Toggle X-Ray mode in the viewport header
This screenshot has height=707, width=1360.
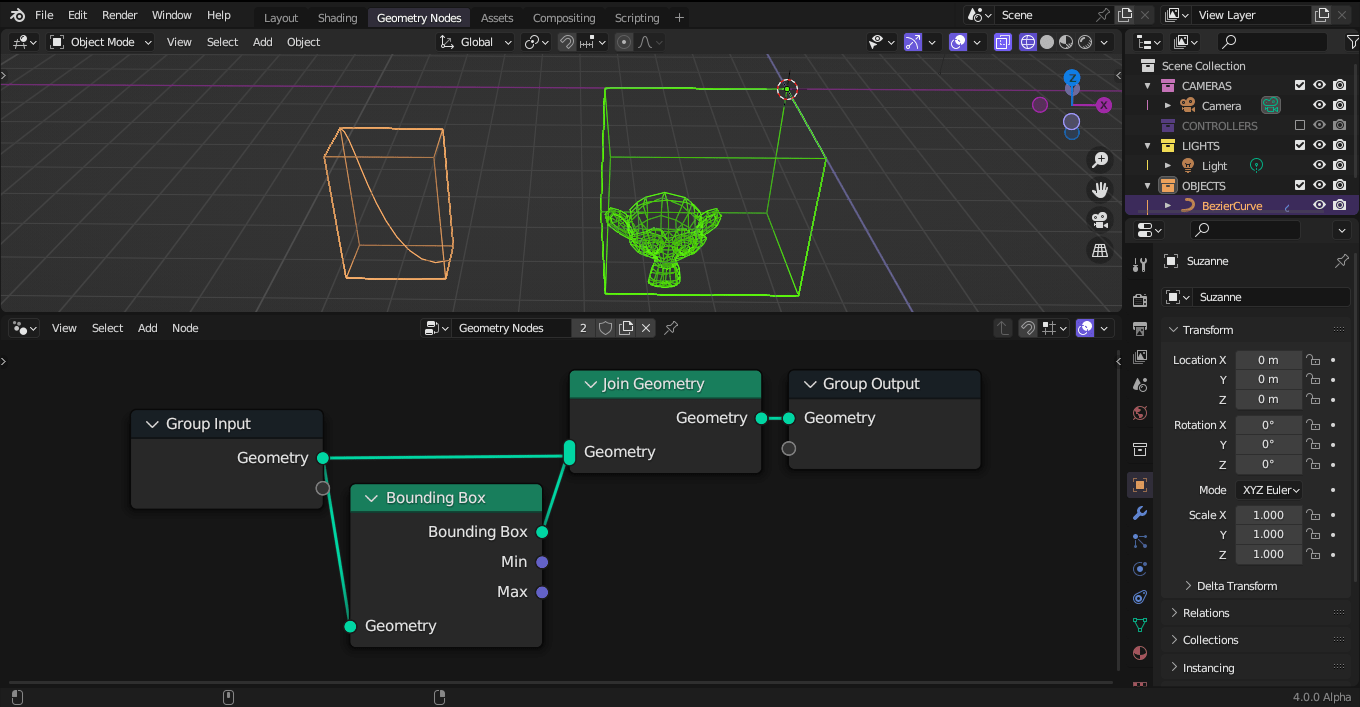(1002, 42)
